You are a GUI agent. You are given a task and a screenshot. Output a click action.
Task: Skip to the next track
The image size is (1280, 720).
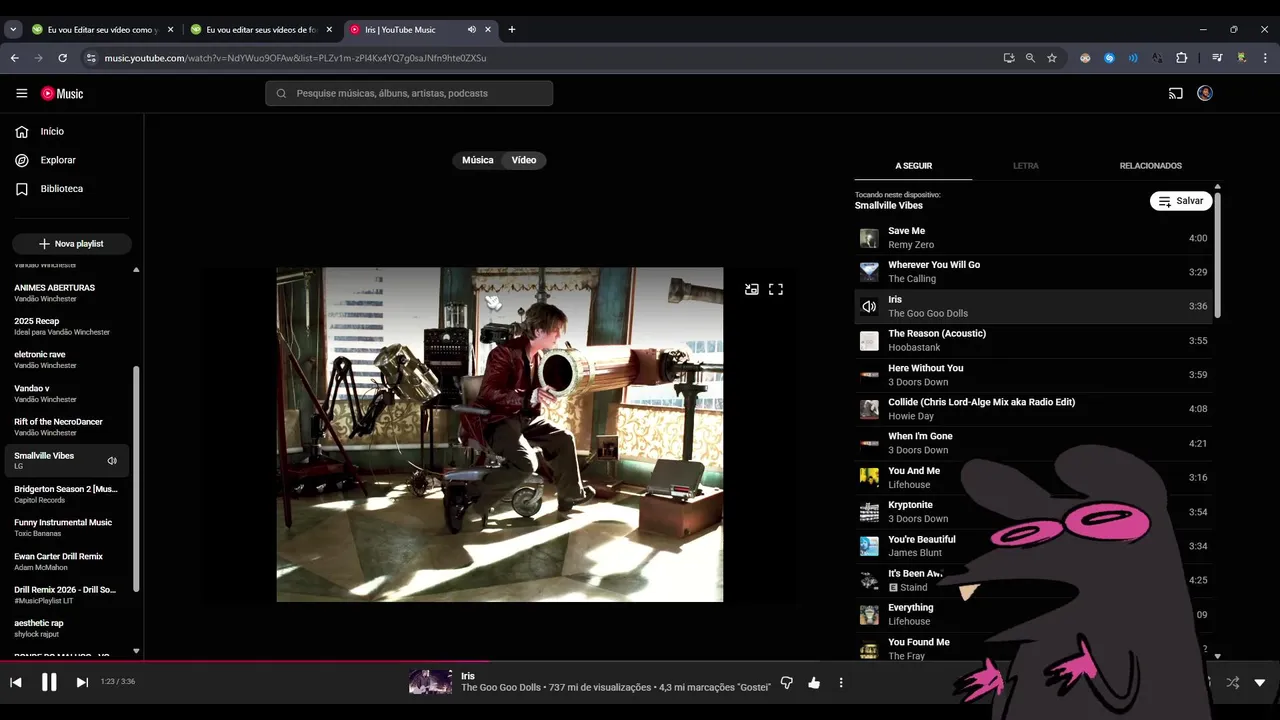pyautogui.click(x=82, y=682)
